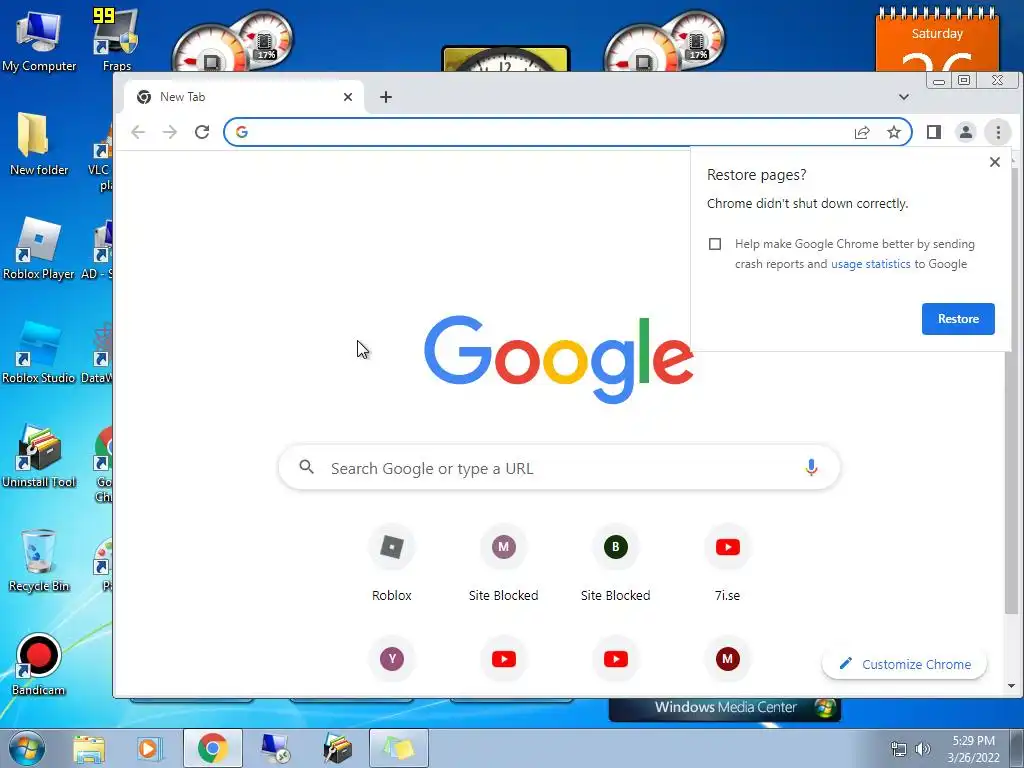The width and height of the screenshot is (1024, 768).
Task: Select the Fraps desktop shortcut
Action: pyautogui.click(x=116, y=40)
